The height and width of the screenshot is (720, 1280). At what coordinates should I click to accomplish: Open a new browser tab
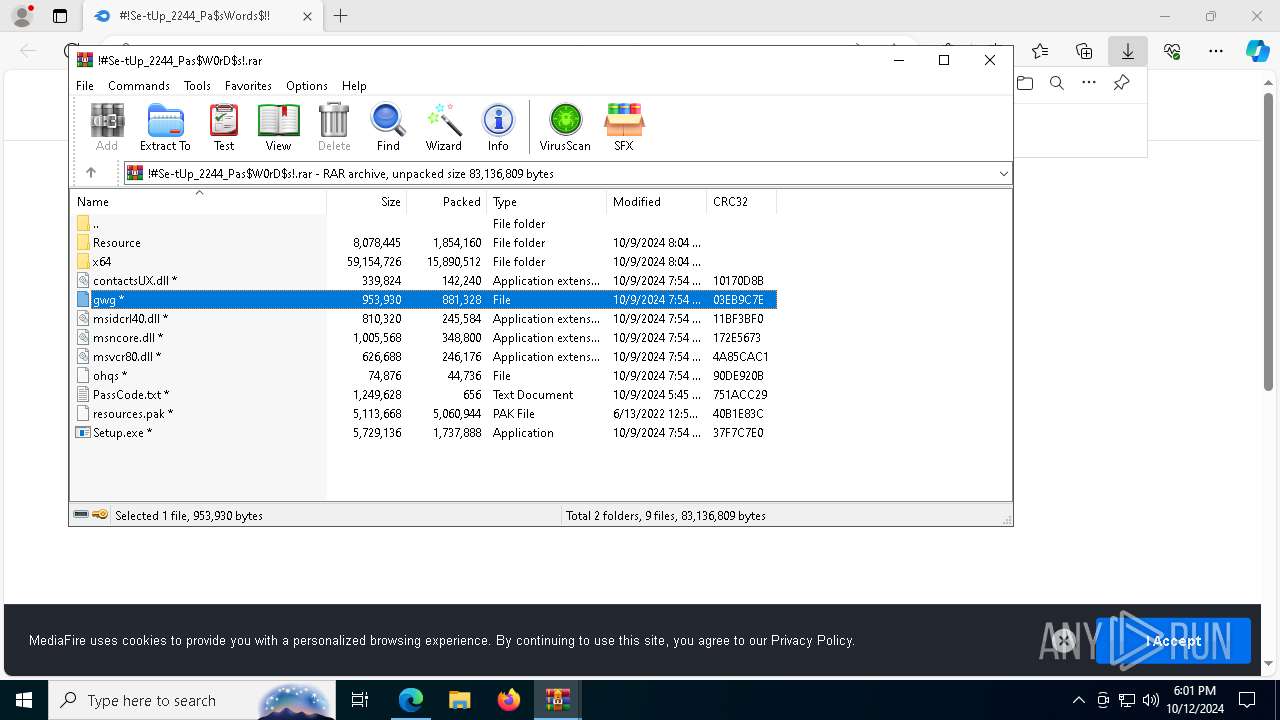coord(340,16)
